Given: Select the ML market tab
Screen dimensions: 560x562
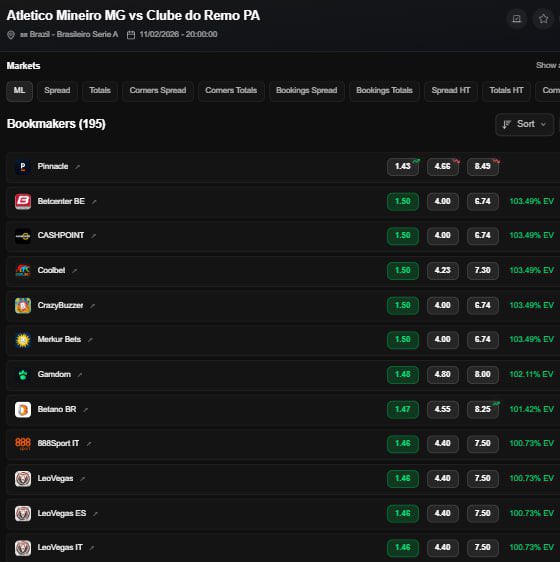Looking at the screenshot, I should (x=19, y=91).
